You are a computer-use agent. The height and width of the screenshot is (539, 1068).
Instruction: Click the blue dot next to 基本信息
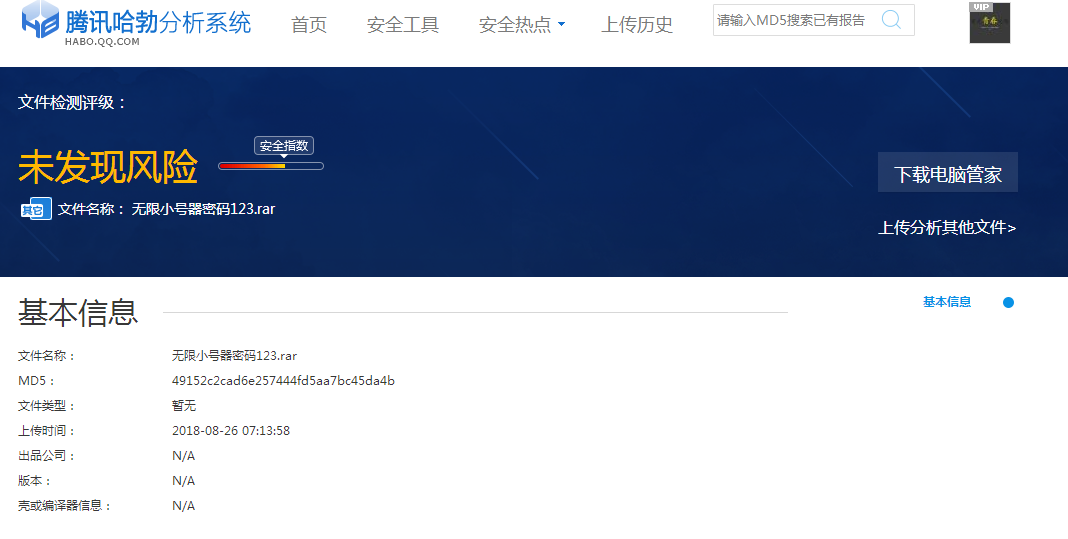(x=1009, y=303)
